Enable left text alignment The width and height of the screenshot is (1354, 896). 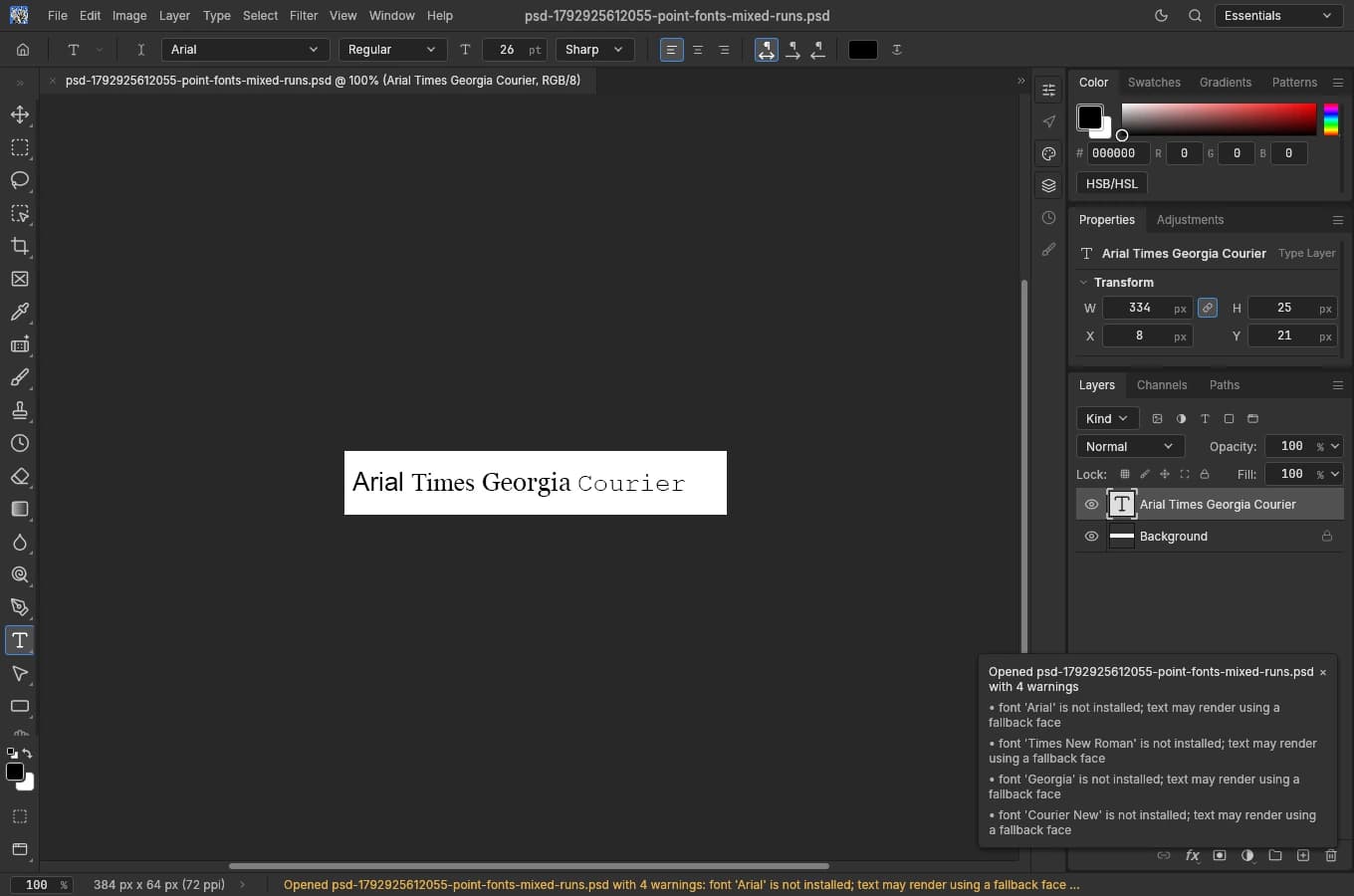[x=672, y=50]
